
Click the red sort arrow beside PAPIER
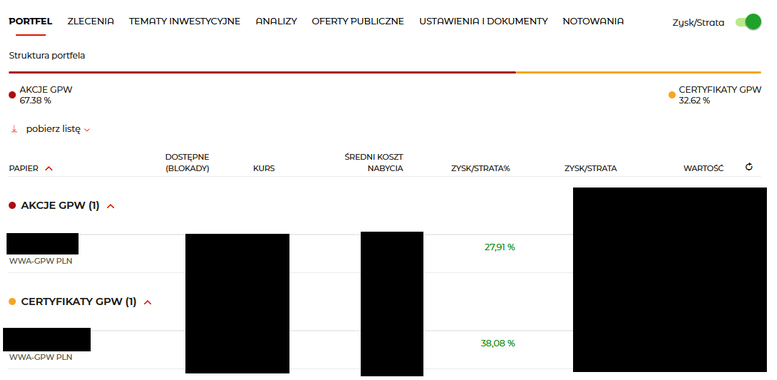click(x=49, y=168)
